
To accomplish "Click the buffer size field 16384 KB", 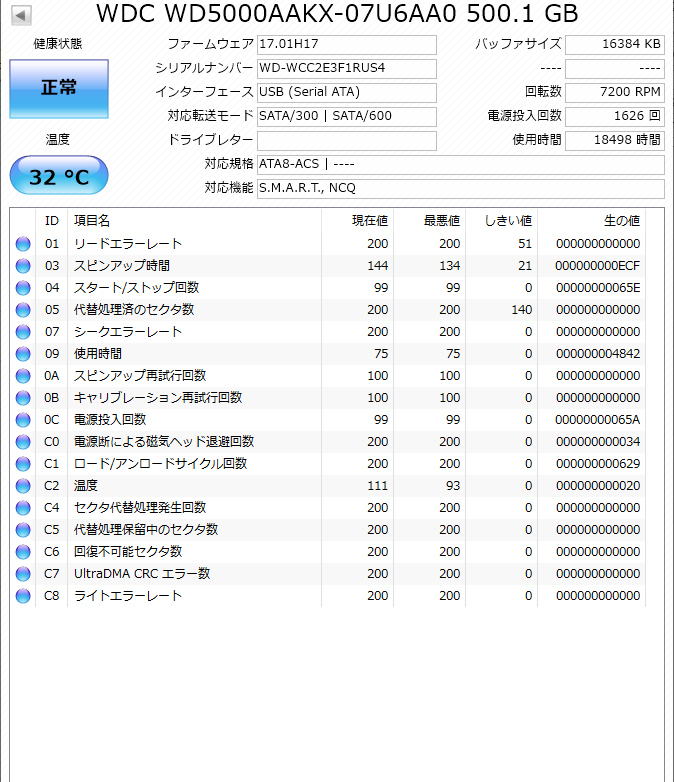I will 615,44.
